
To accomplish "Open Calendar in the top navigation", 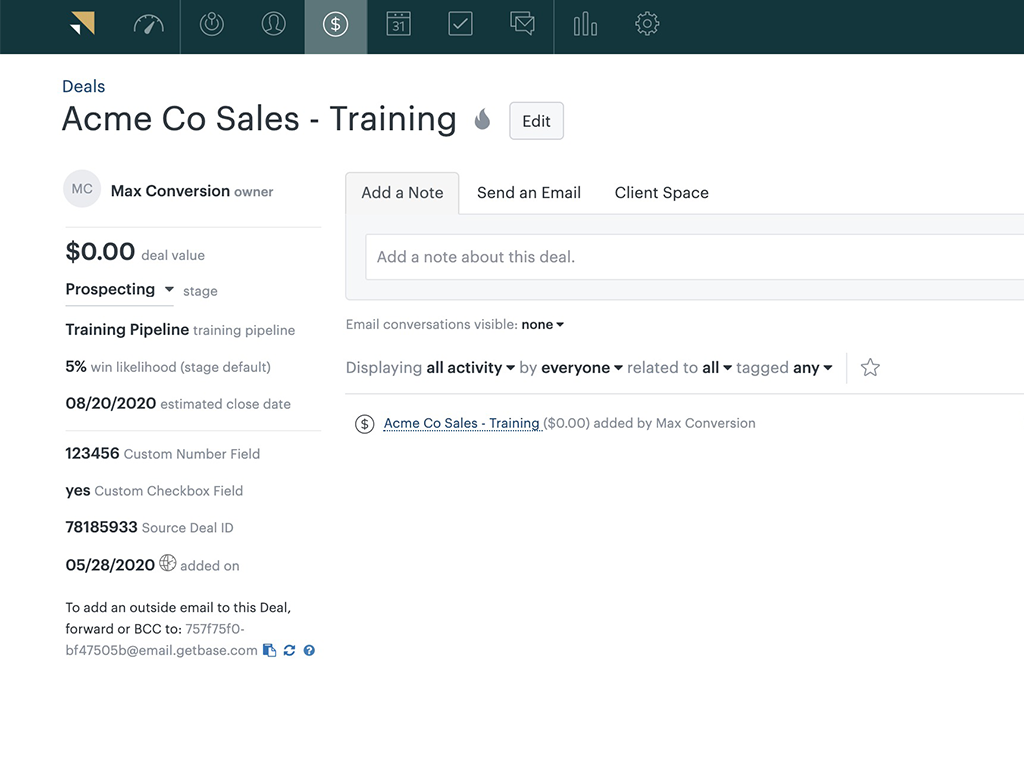I will click(398, 25).
